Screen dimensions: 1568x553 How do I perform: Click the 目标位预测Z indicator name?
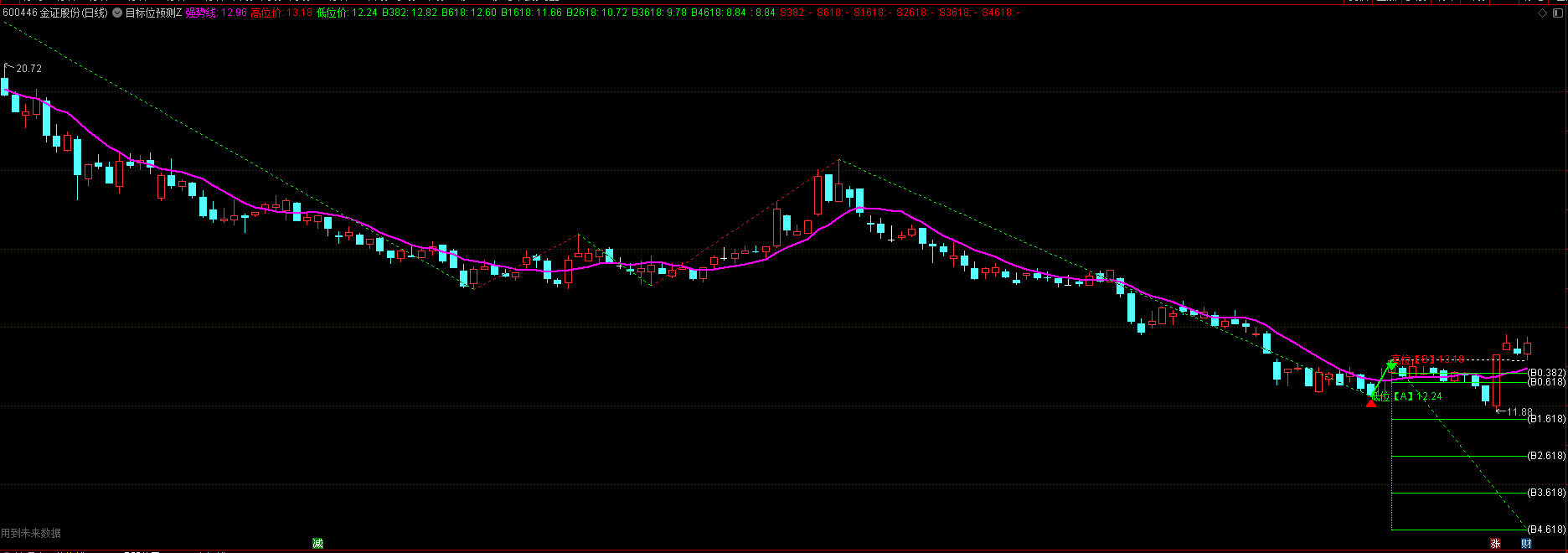[x=153, y=13]
